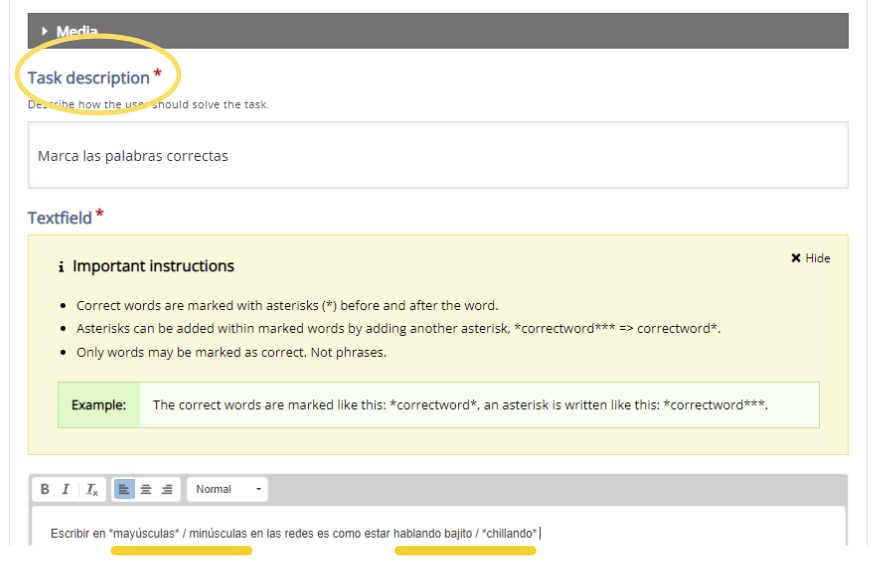Center the text with the align center icon

click(x=146, y=490)
